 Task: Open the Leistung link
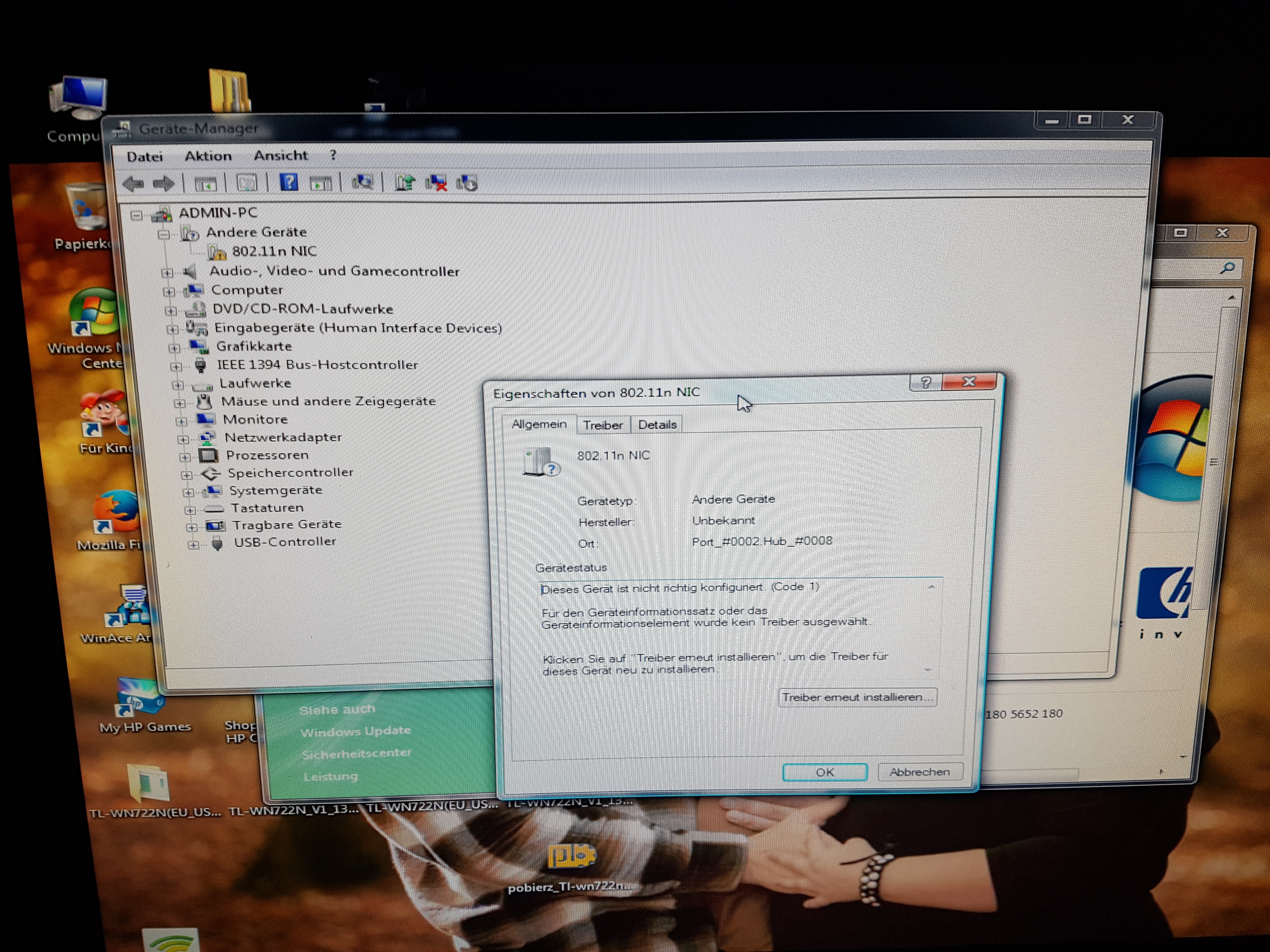point(331,776)
